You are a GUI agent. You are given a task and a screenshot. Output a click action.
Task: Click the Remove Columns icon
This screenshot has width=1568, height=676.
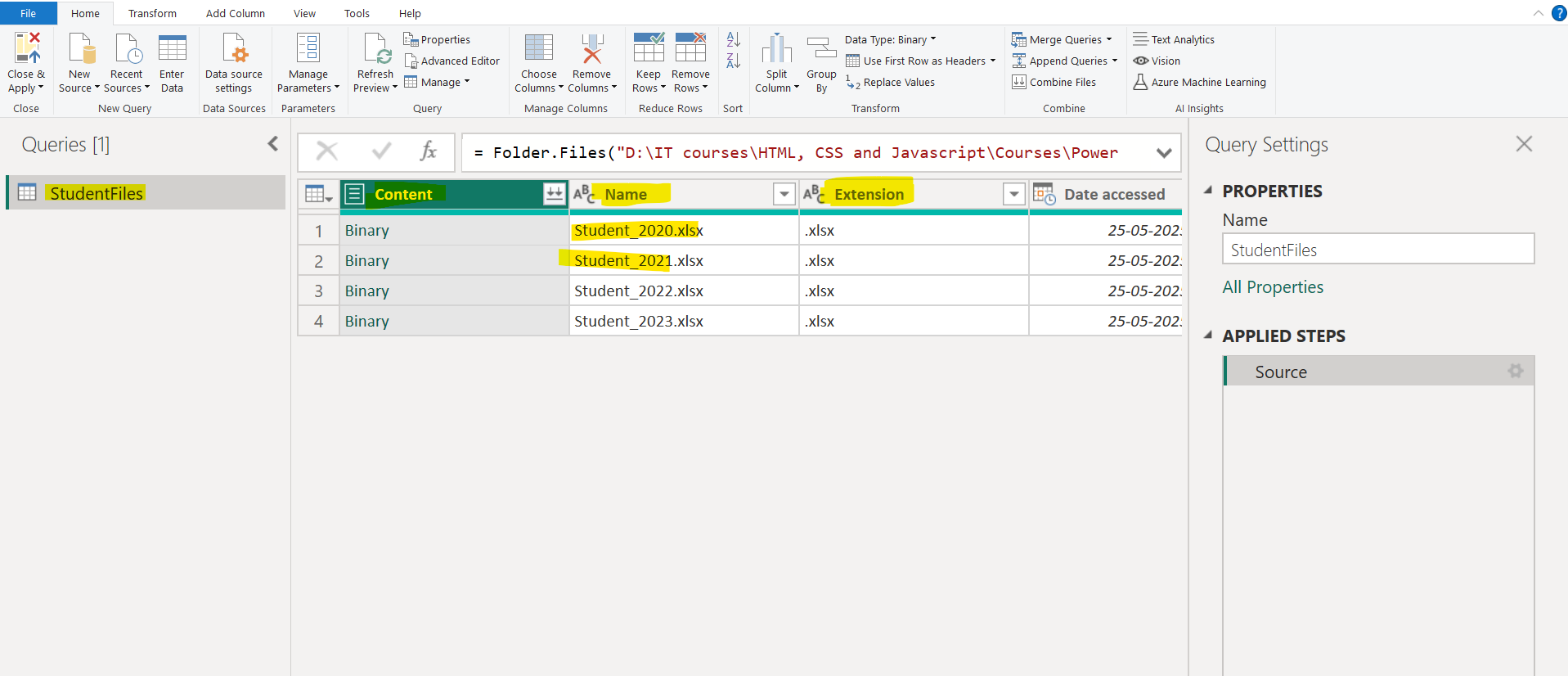pyautogui.click(x=591, y=49)
